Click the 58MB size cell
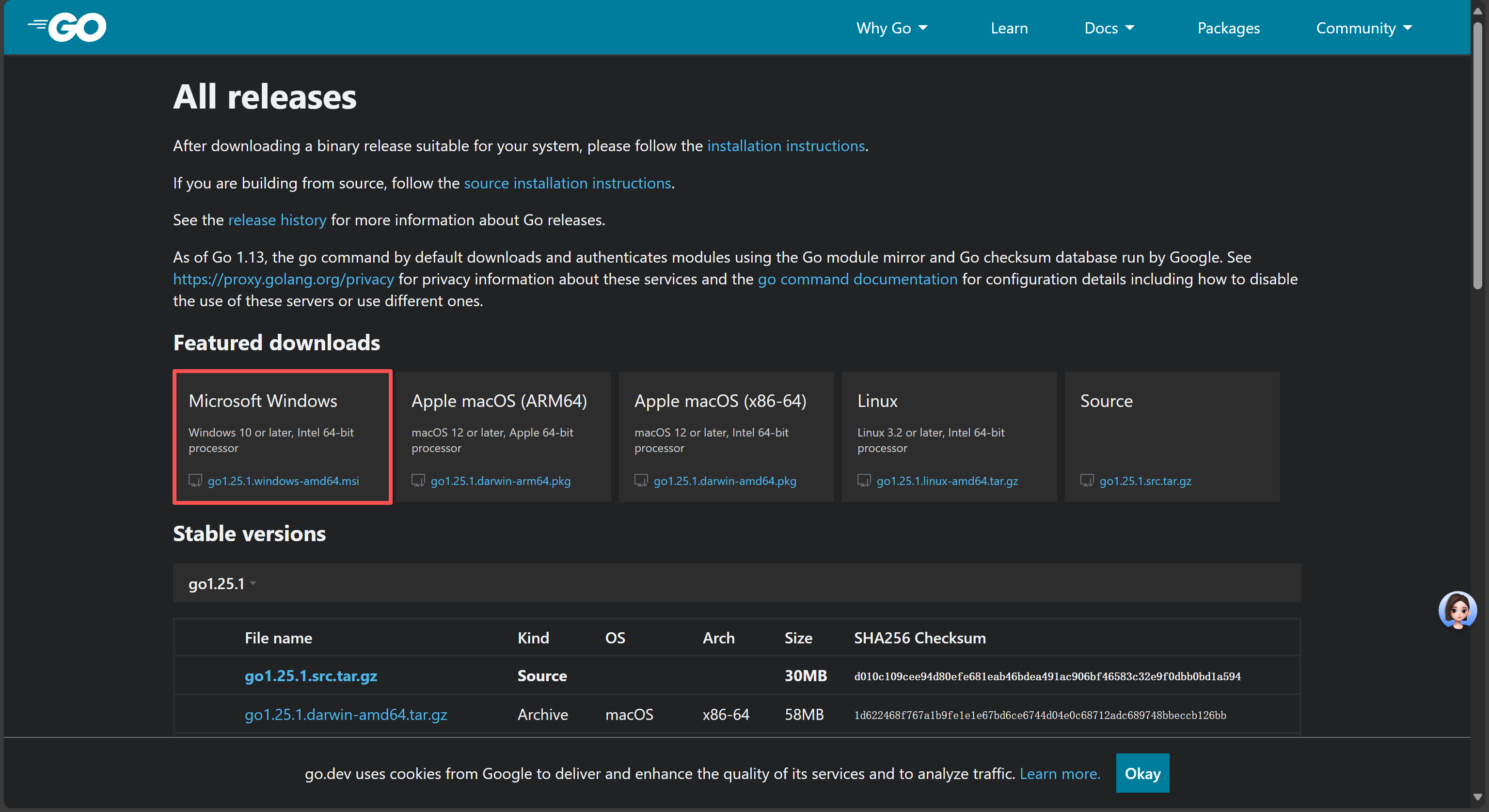This screenshot has height=812, width=1489. (804, 714)
